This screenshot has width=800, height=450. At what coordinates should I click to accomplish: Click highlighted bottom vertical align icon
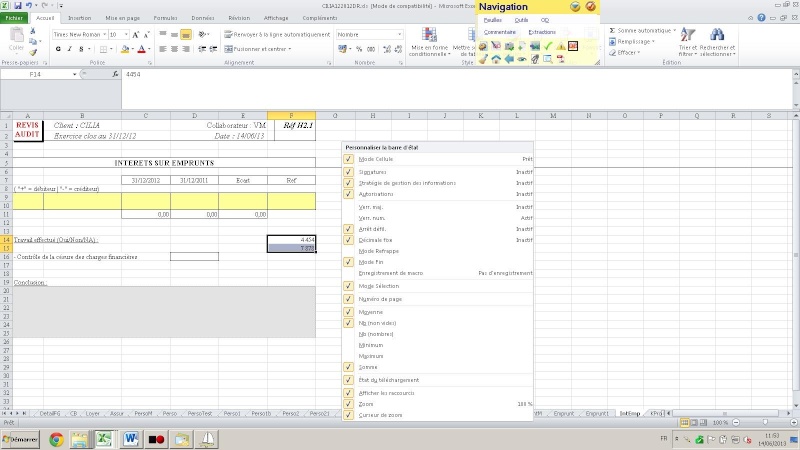click(186, 35)
